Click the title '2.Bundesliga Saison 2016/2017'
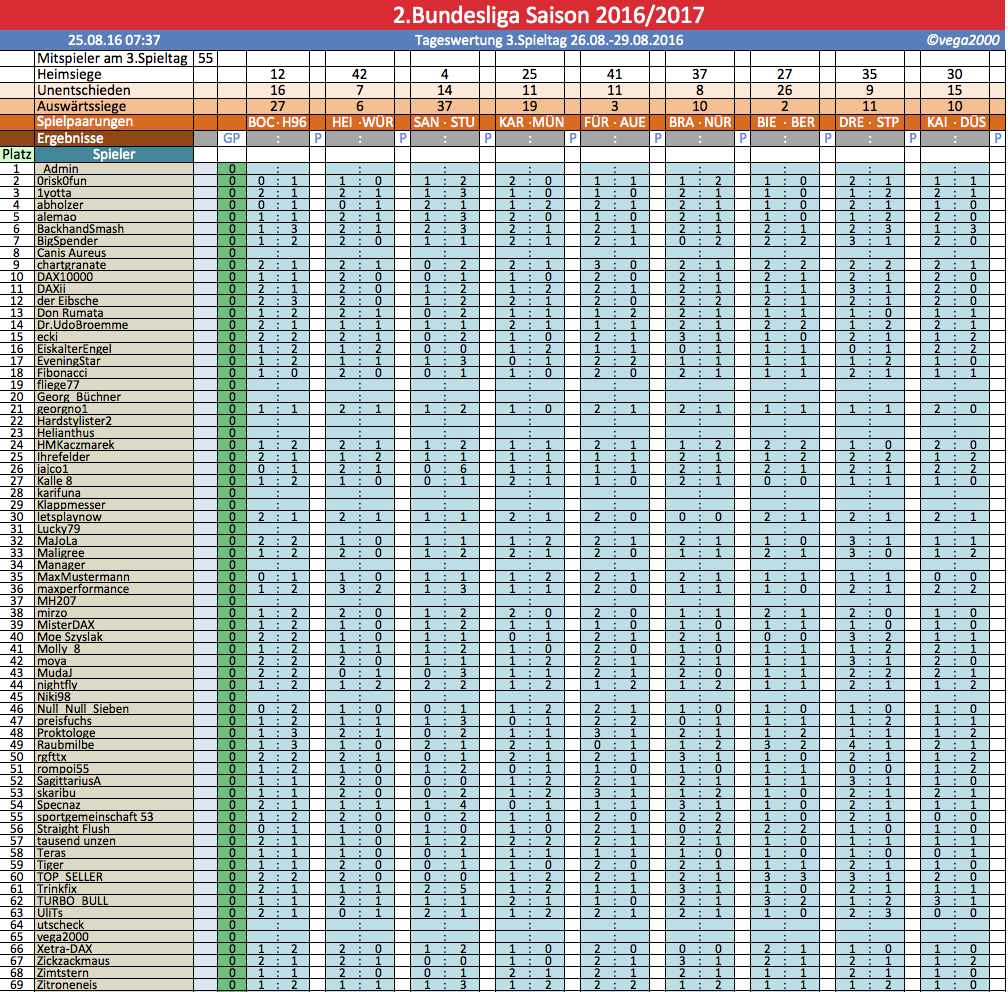 point(548,15)
